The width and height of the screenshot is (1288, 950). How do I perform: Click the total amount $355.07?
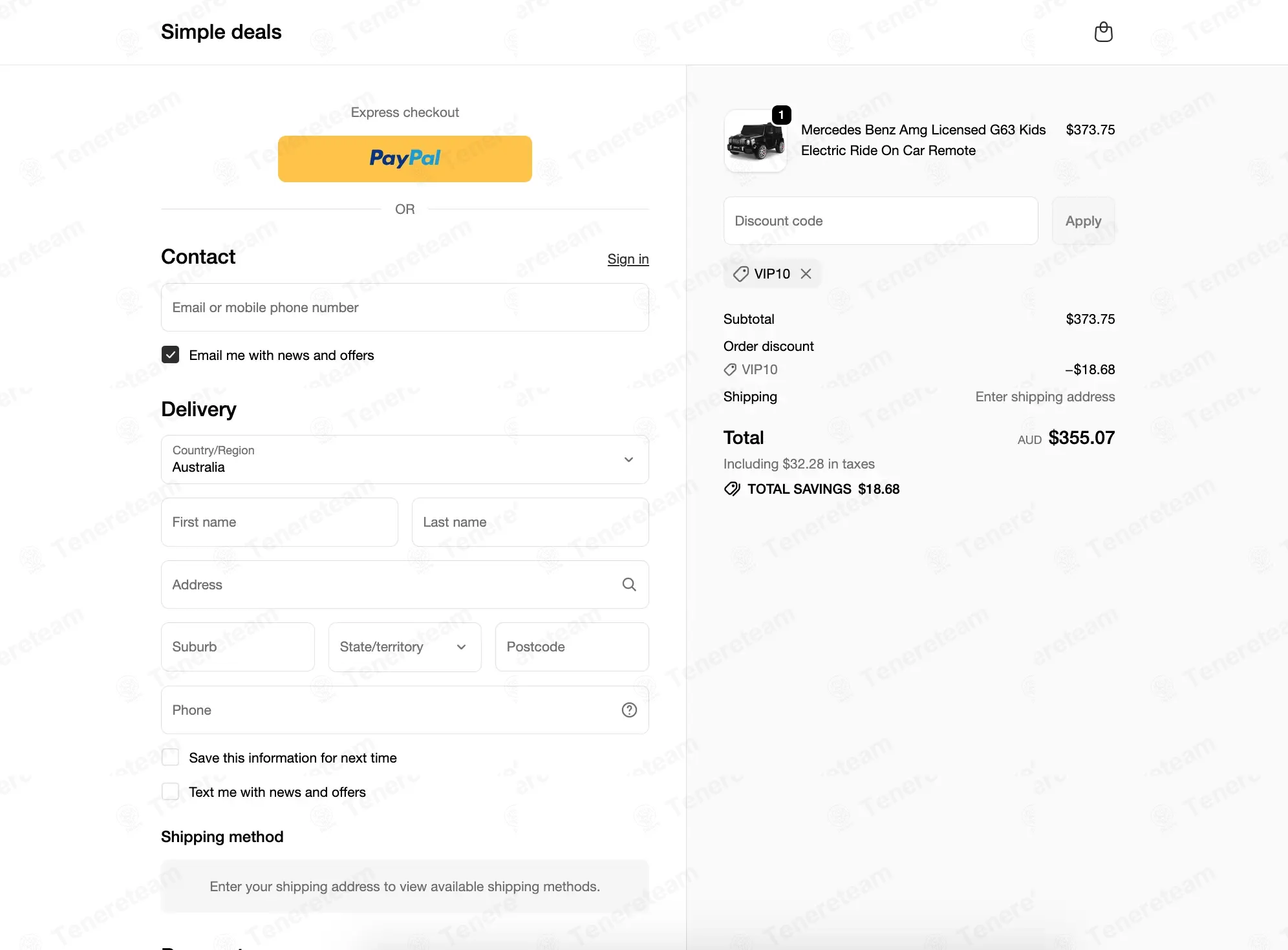pos(1081,438)
